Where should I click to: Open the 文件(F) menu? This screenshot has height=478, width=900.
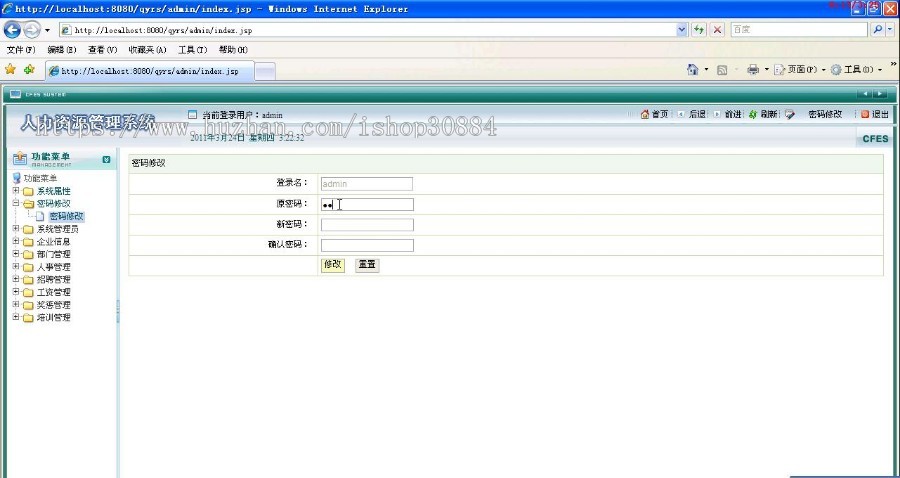coord(21,50)
